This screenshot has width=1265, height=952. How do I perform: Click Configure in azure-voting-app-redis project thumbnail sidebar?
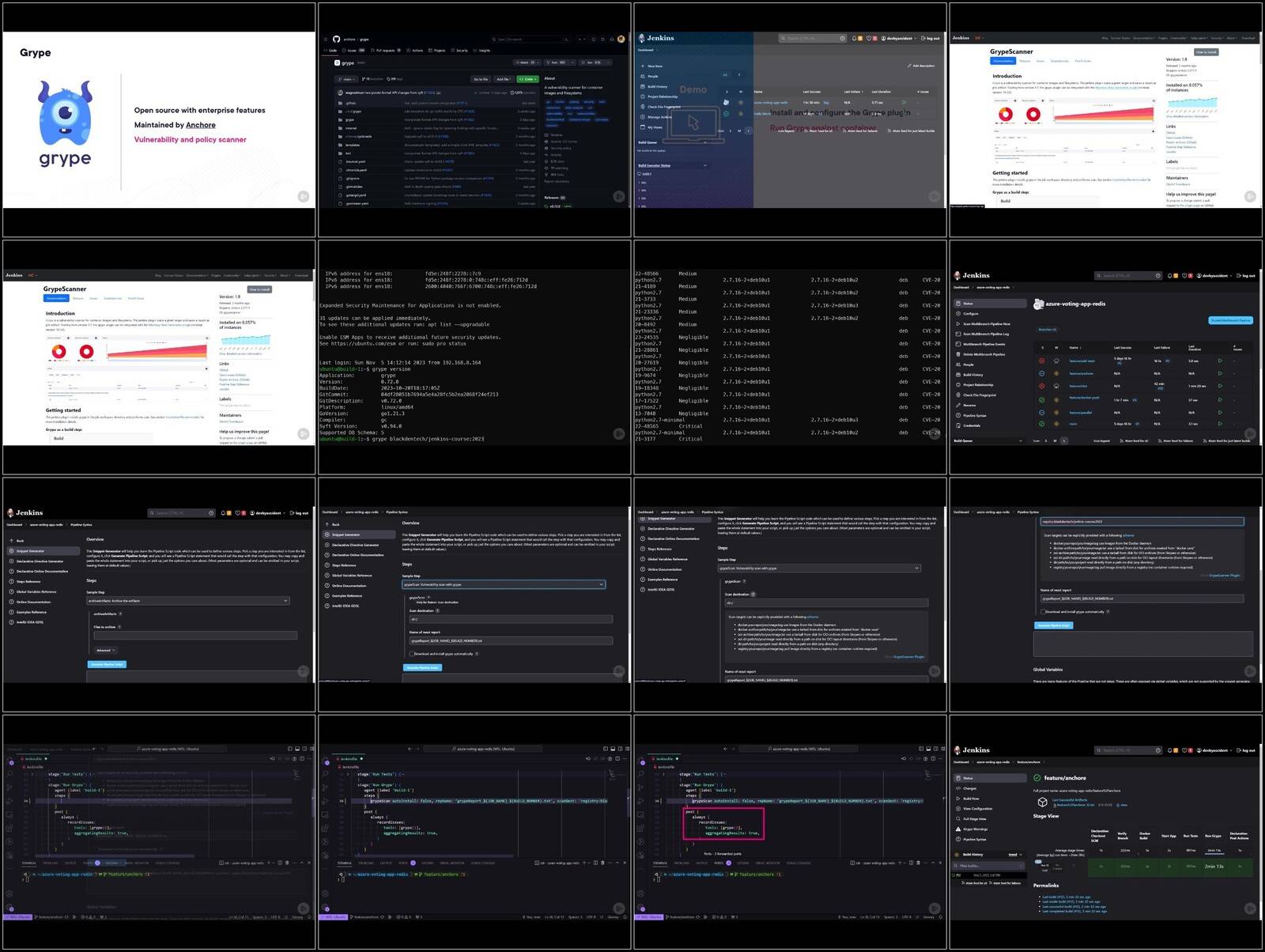click(x=968, y=314)
